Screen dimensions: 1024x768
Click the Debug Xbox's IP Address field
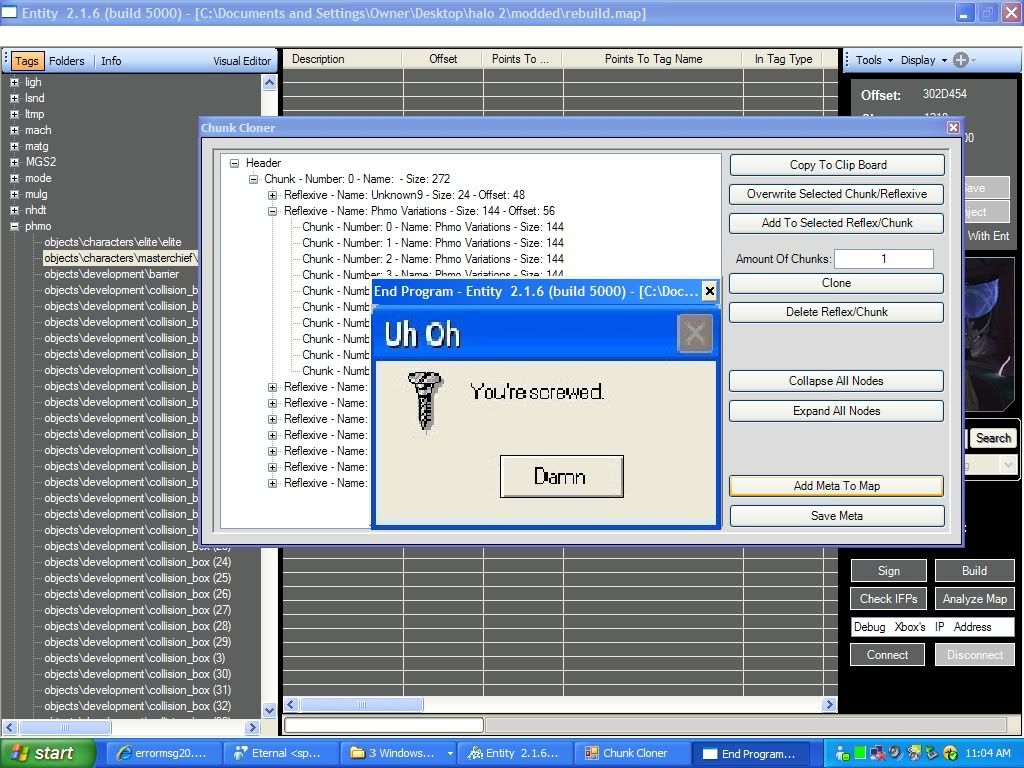[933, 627]
